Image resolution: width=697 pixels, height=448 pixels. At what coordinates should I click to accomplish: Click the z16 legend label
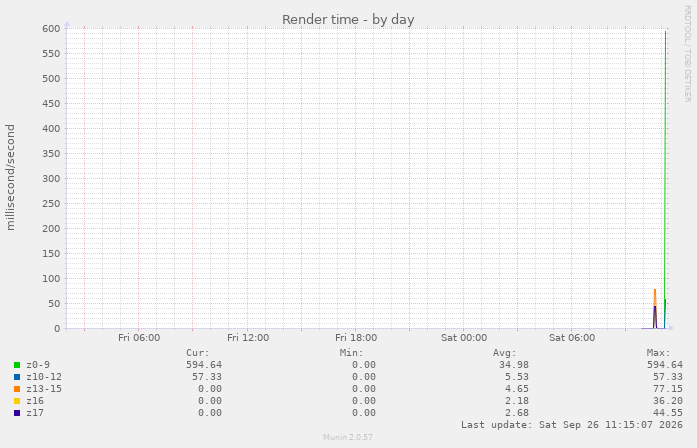pyautogui.click(x=35, y=401)
